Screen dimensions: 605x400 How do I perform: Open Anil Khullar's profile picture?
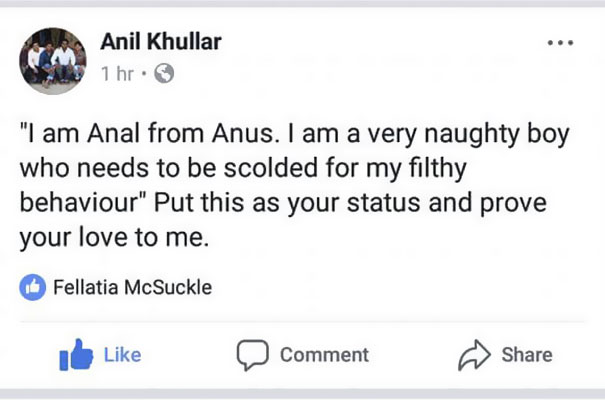point(53,61)
